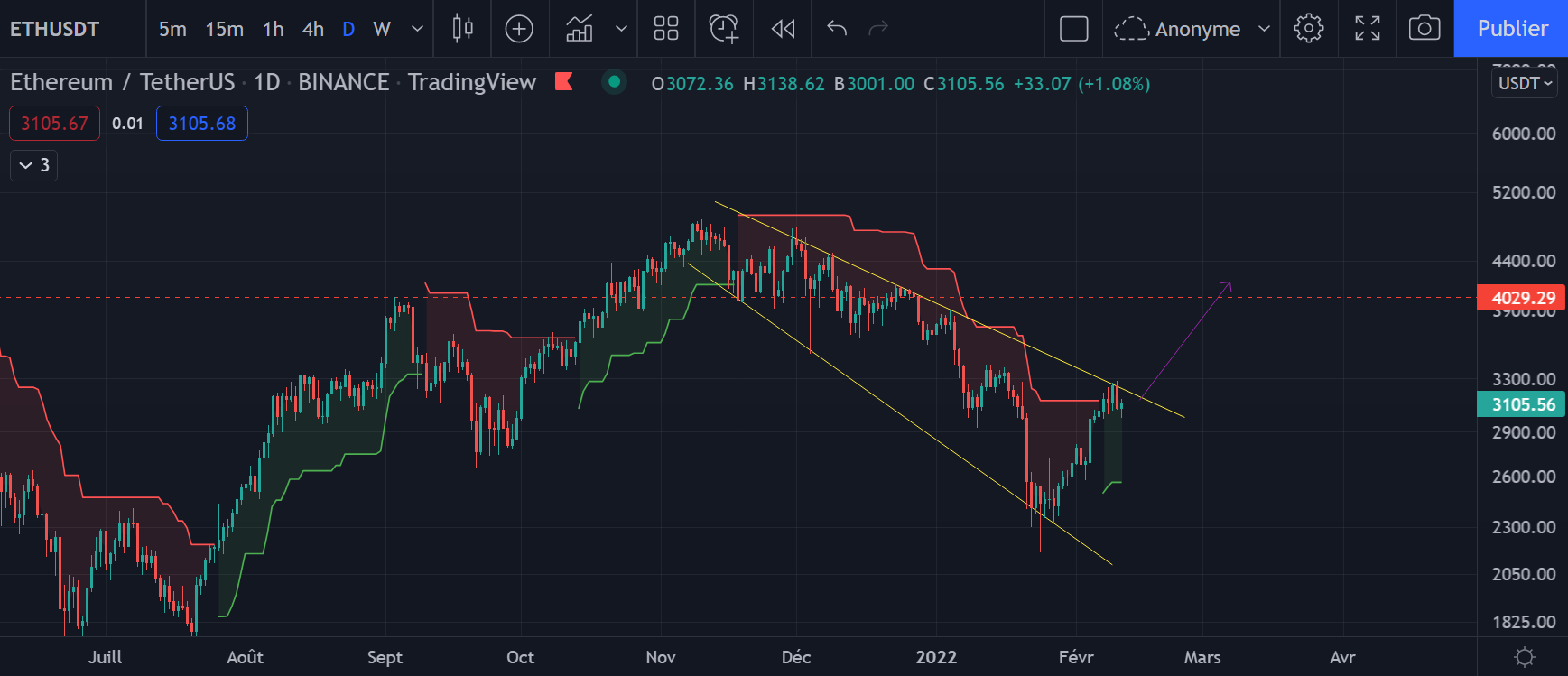The image size is (1568, 676).
Task: Enter fullscreen mode
Action: tap(1367, 29)
